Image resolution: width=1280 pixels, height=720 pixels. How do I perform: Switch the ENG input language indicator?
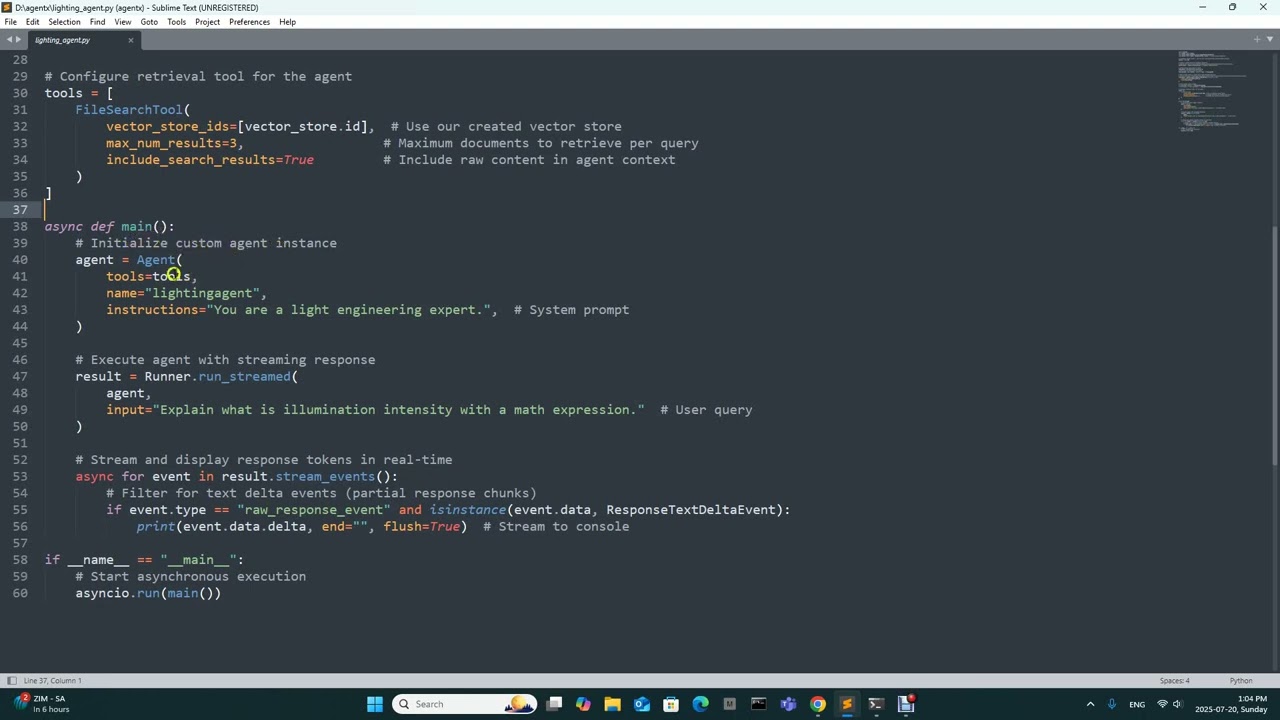tap(1137, 704)
